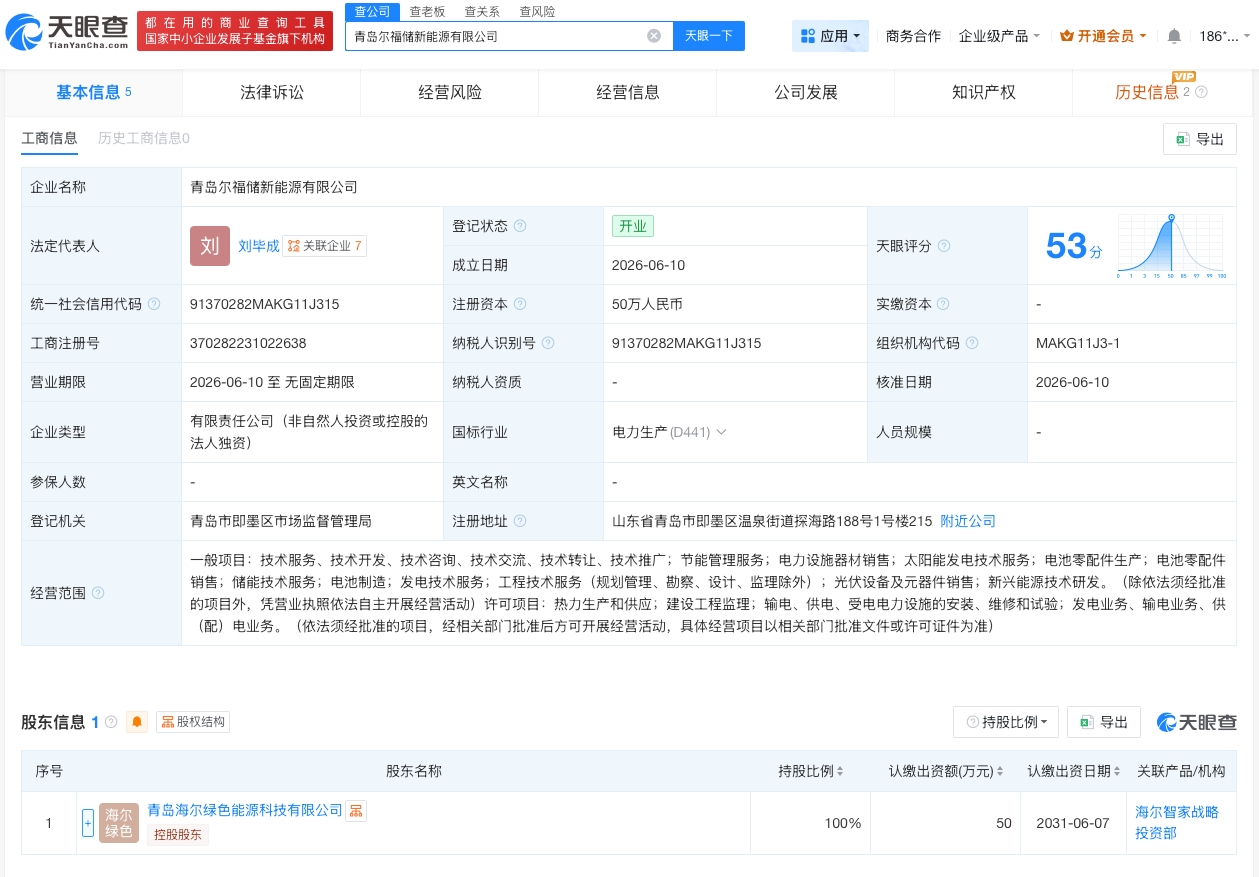1259x877 pixels.
Task: Click the TianYanCha logo
Action: (66, 32)
